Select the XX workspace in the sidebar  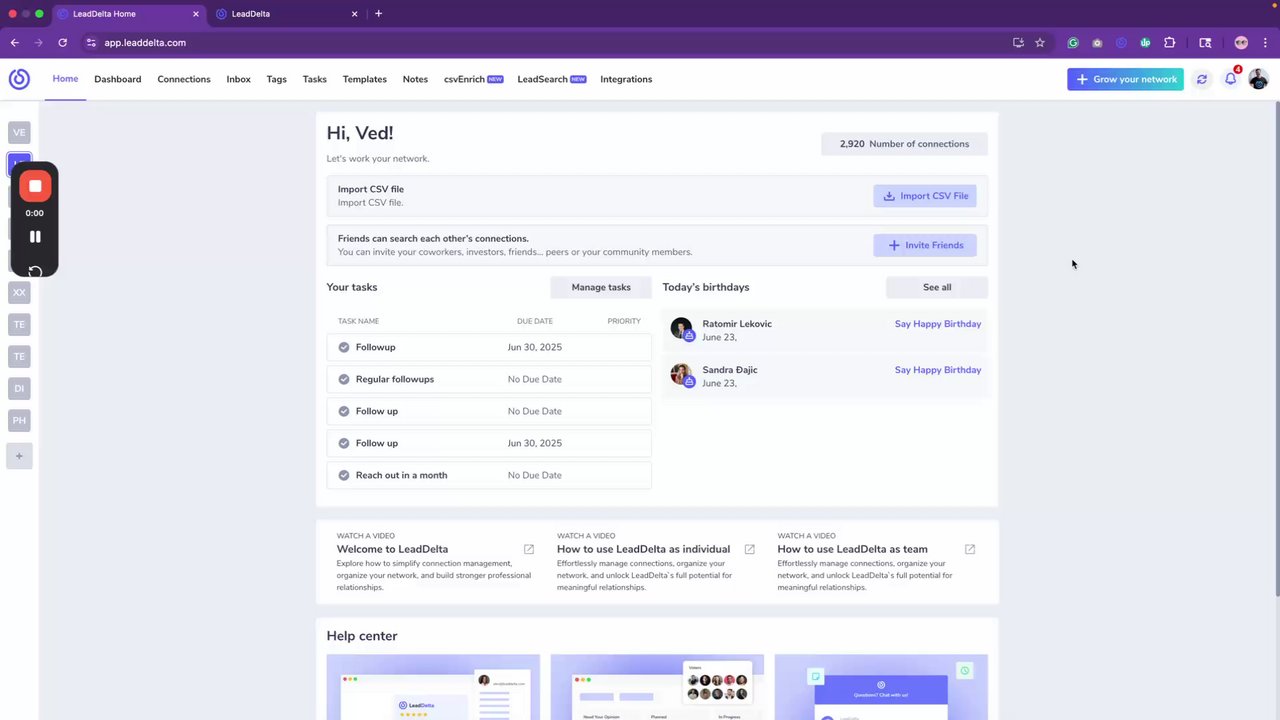pos(19,292)
